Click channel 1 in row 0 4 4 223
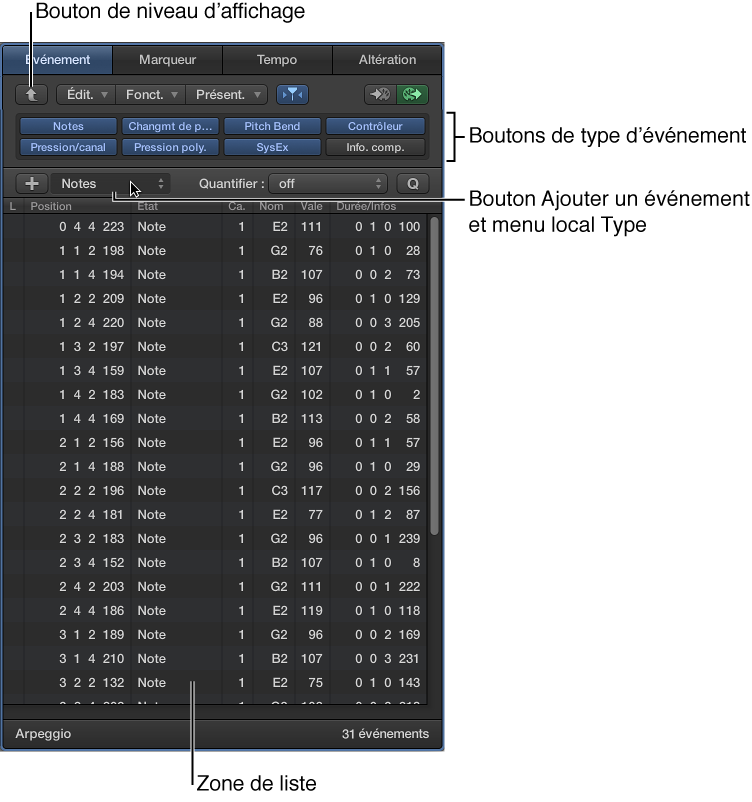This screenshot has height=802, width=752. [x=241, y=227]
